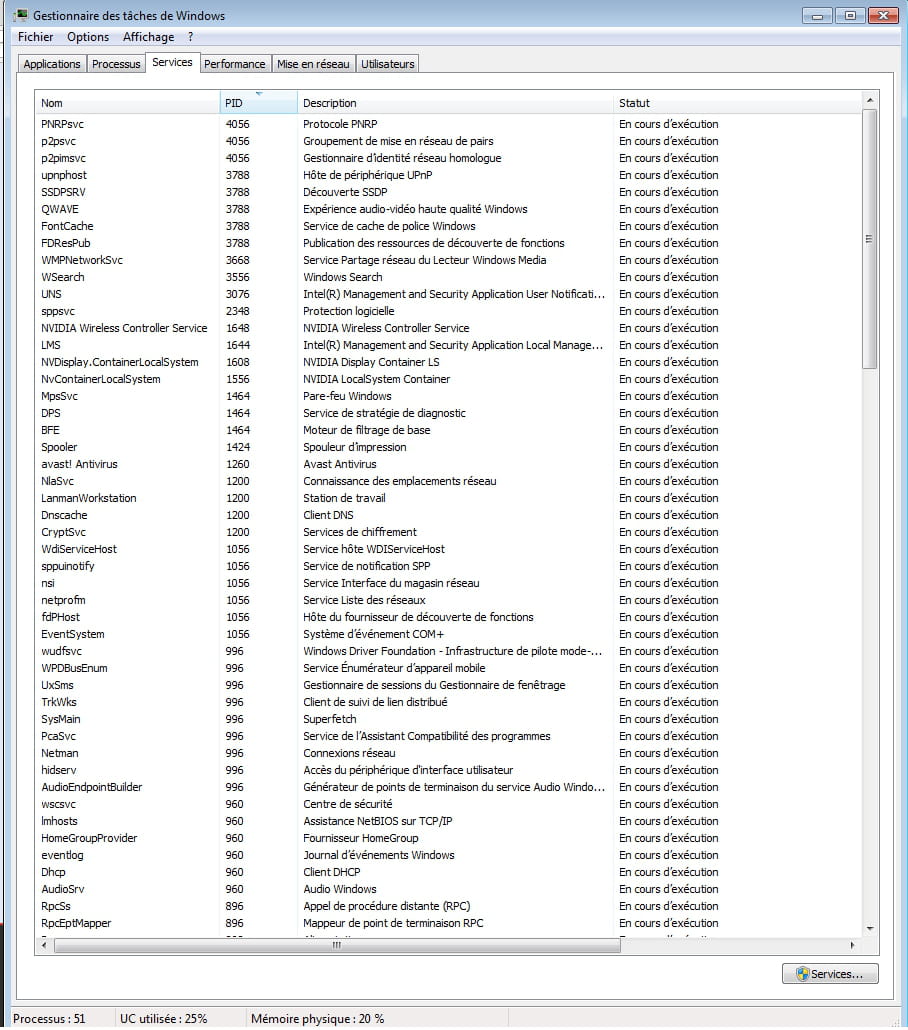The image size is (908, 1030).
Task: Sort by the Nom column header
Action: coord(127,103)
